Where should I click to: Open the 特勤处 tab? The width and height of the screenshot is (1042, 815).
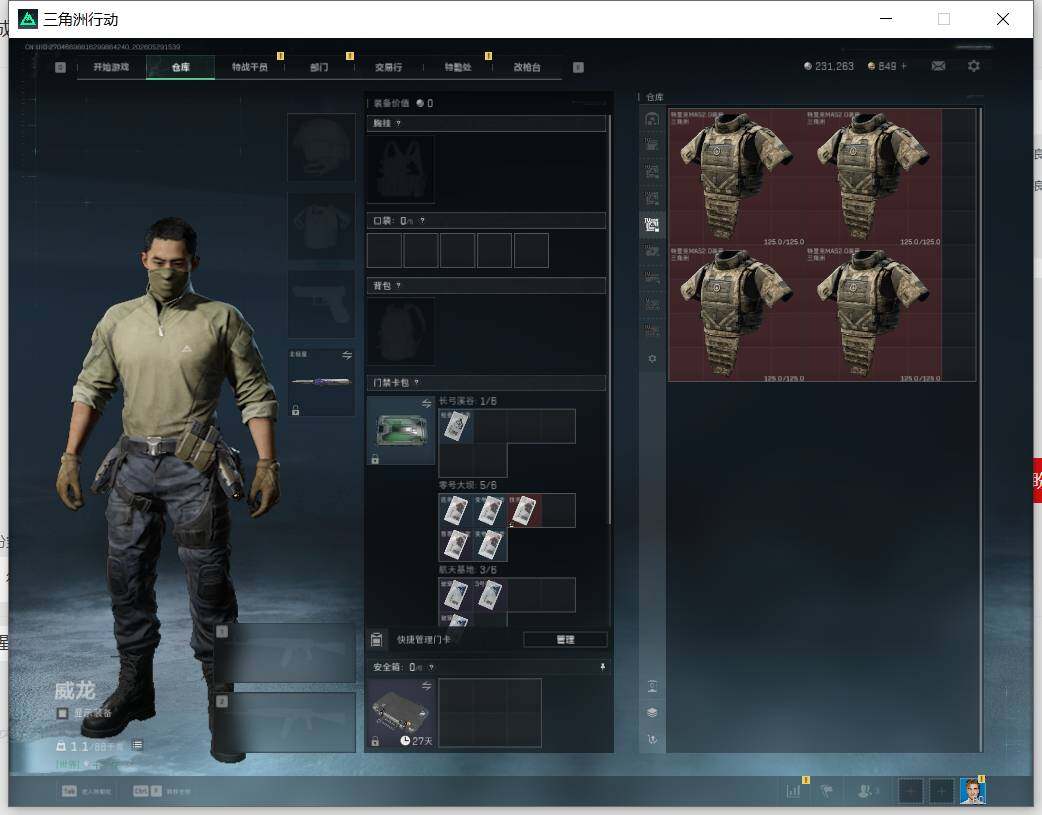click(458, 67)
